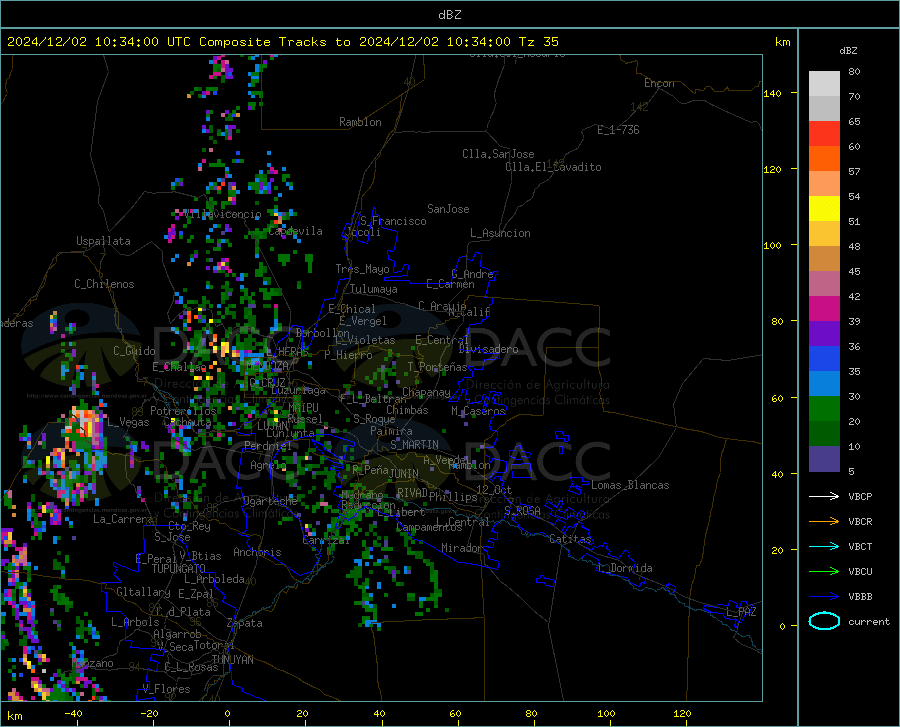Click the Tulumaya place label
This screenshot has width=900, height=727.
tap(374, 289)
